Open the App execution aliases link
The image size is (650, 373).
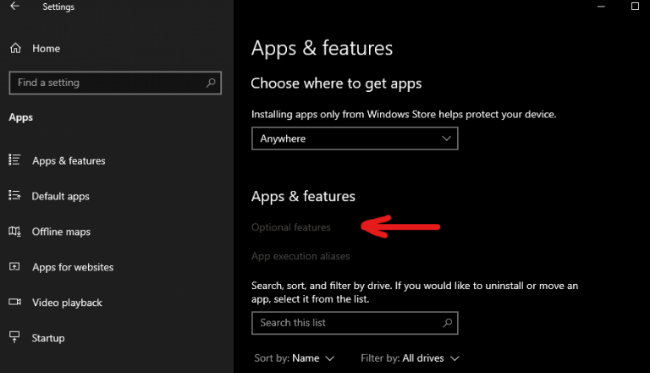coord(301,256)
